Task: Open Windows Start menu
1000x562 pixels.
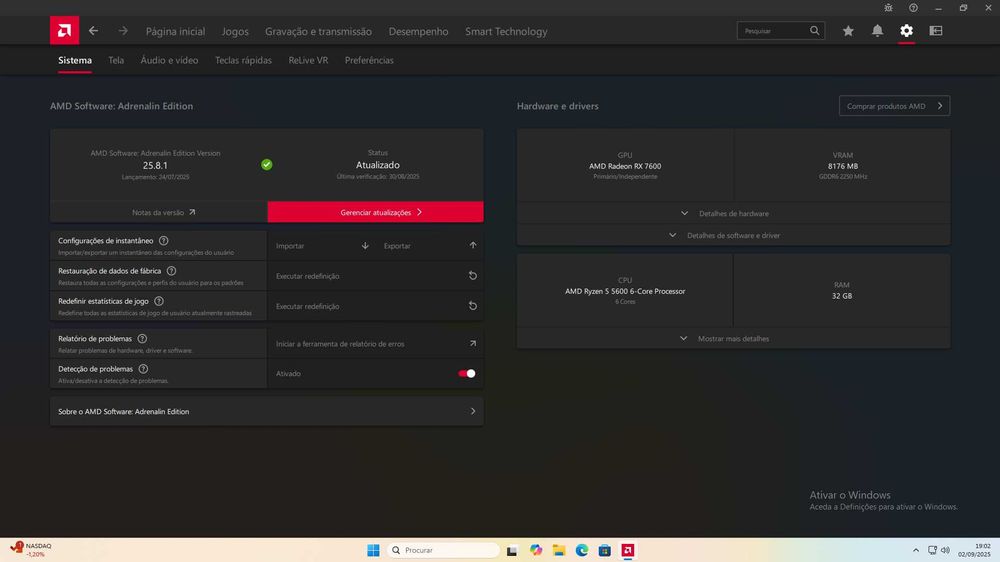Action: coord(373,550)
